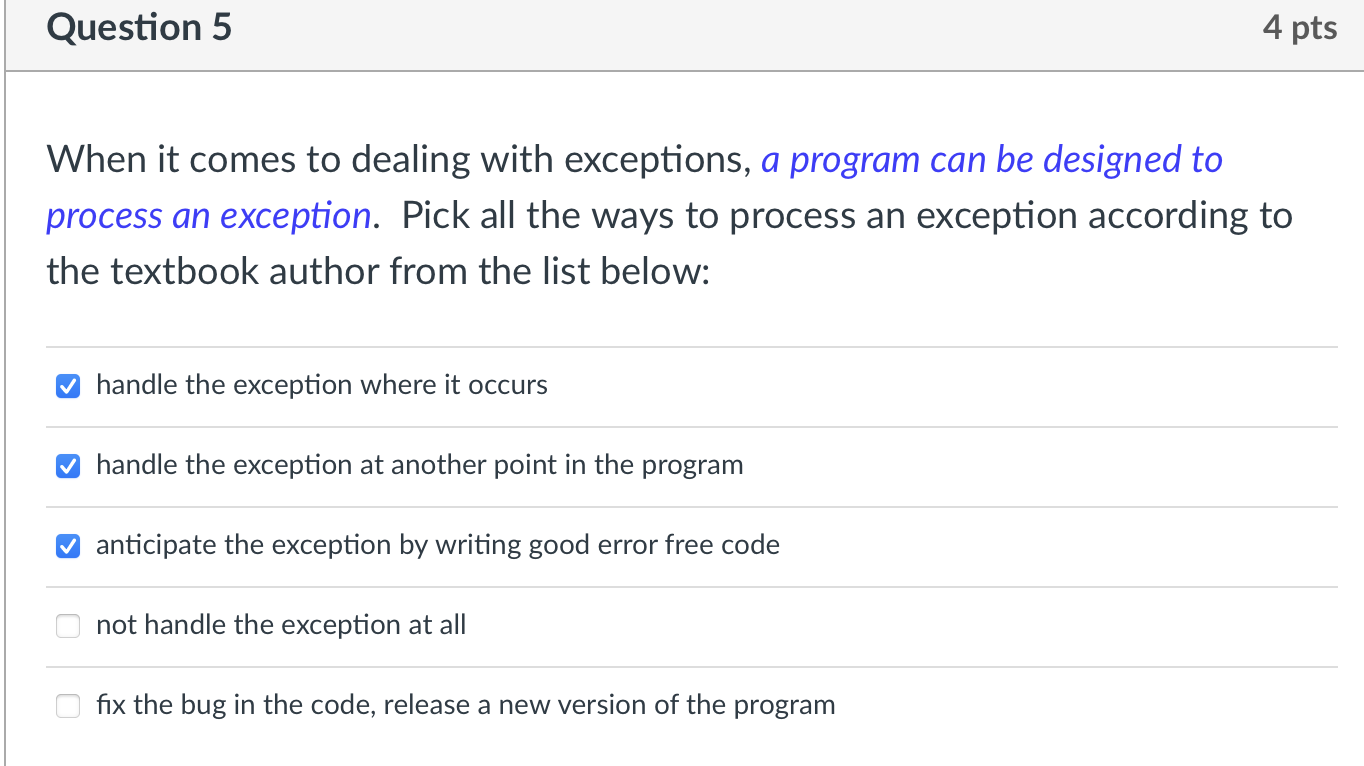
Task: Click the blue italic 'process an exception' text
Action: tap(208, 216)
